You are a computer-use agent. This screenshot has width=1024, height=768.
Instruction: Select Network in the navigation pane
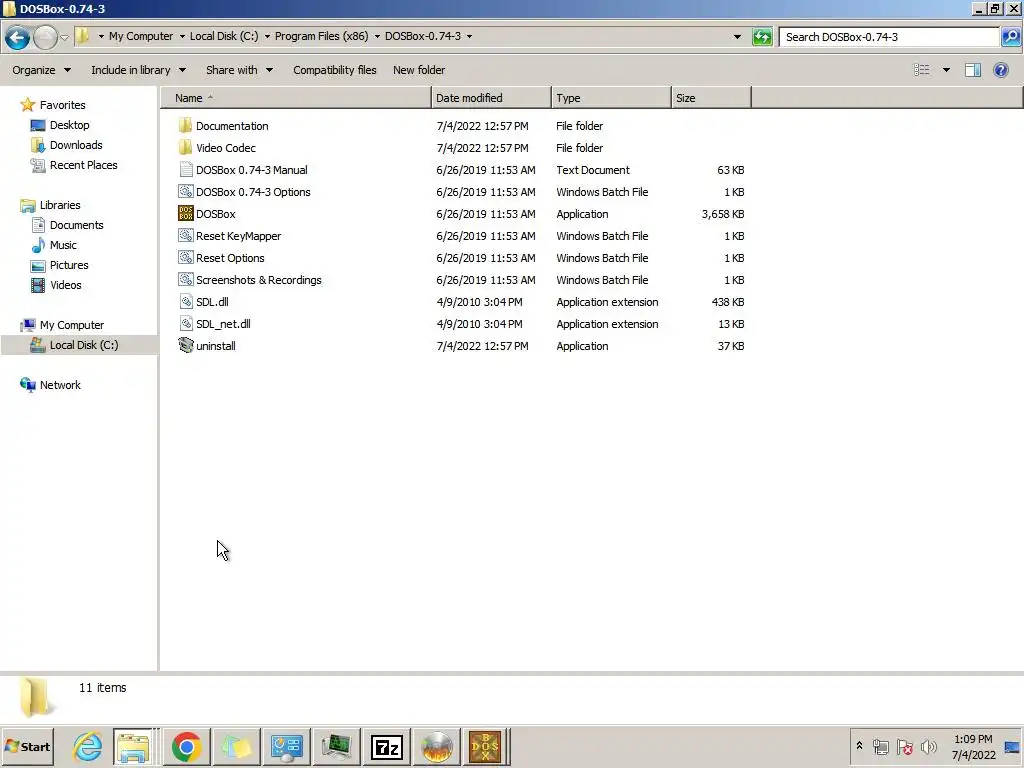coord(60,385)
